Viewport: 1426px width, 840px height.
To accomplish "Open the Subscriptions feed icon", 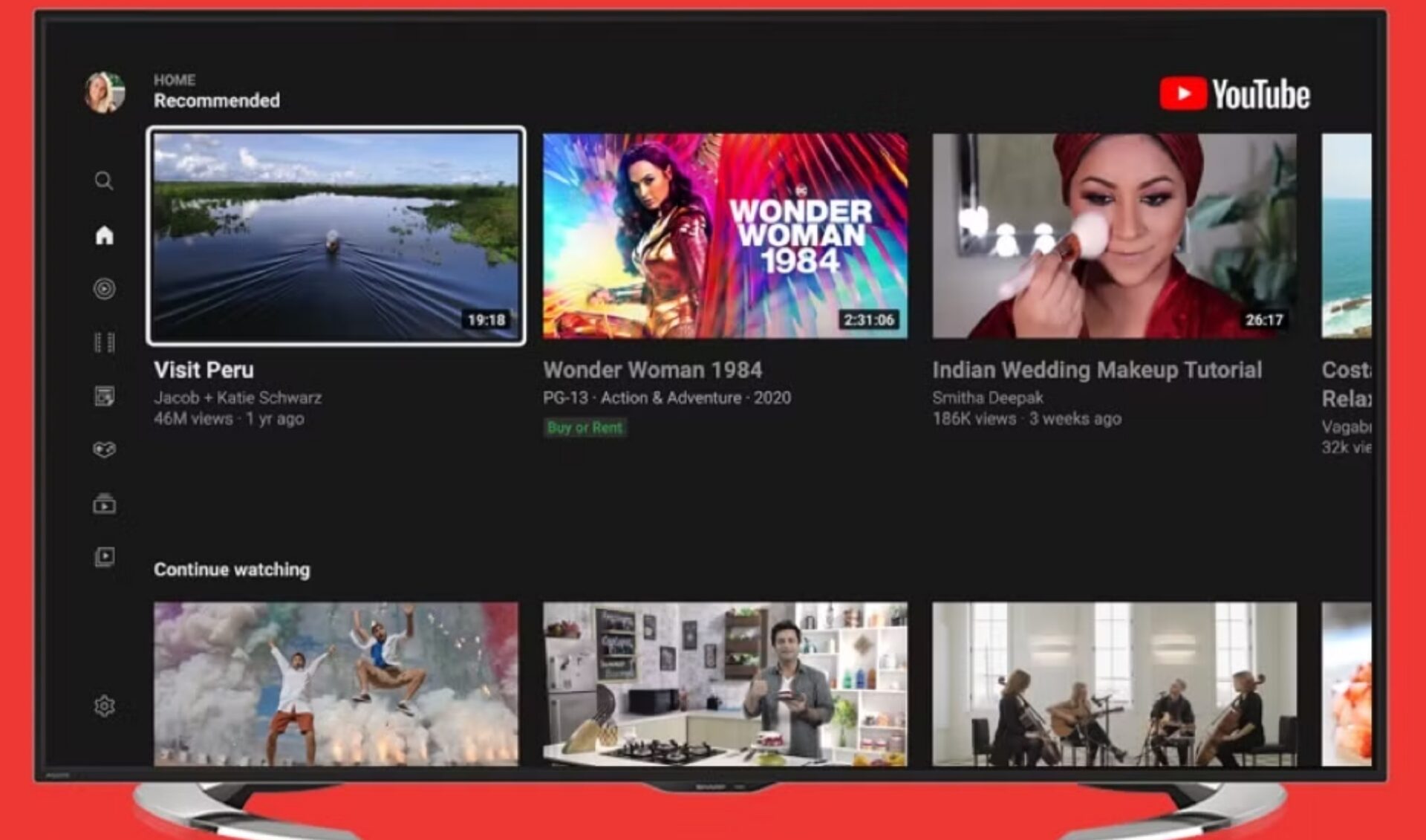I will click(104, 395).
